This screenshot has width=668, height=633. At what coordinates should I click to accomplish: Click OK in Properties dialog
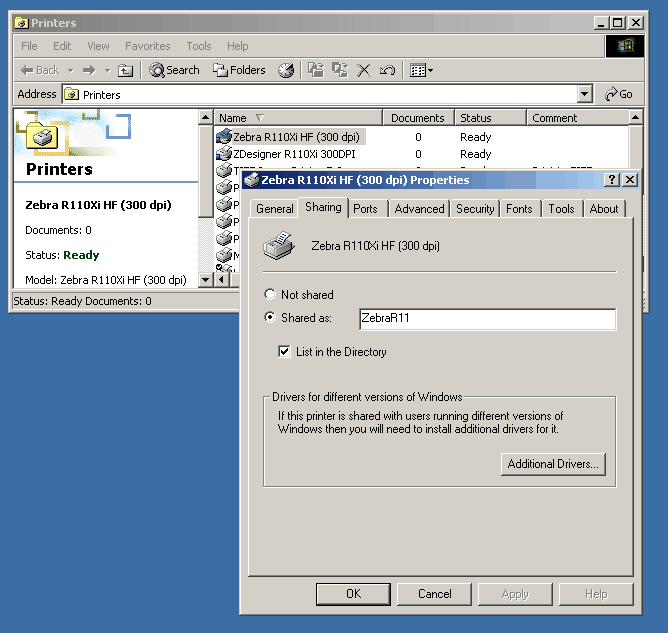[353, 594]
